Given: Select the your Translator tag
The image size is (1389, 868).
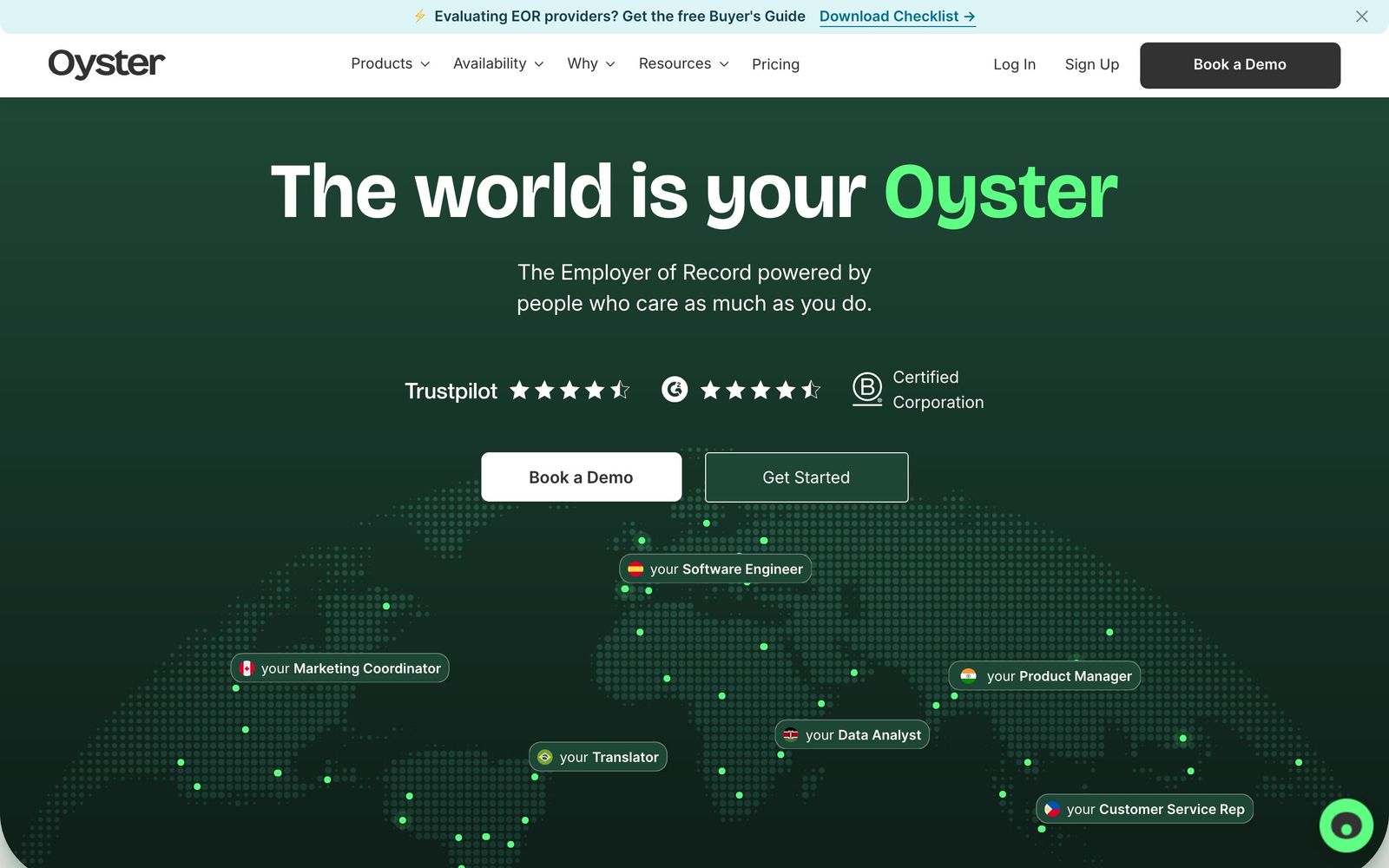Looking at the screenshot, I should click(x=598, y=757).
